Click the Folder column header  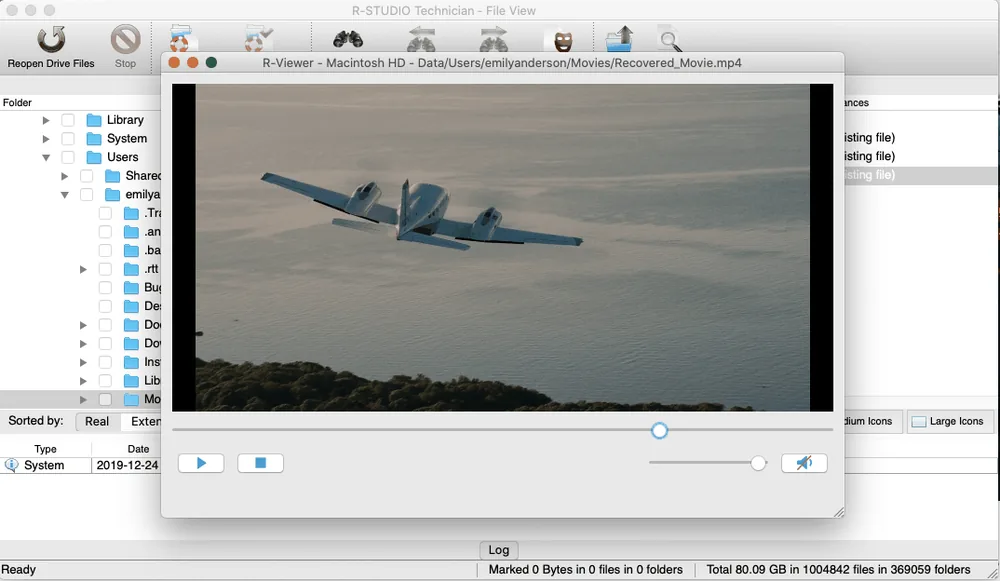(x=17, y=103)
